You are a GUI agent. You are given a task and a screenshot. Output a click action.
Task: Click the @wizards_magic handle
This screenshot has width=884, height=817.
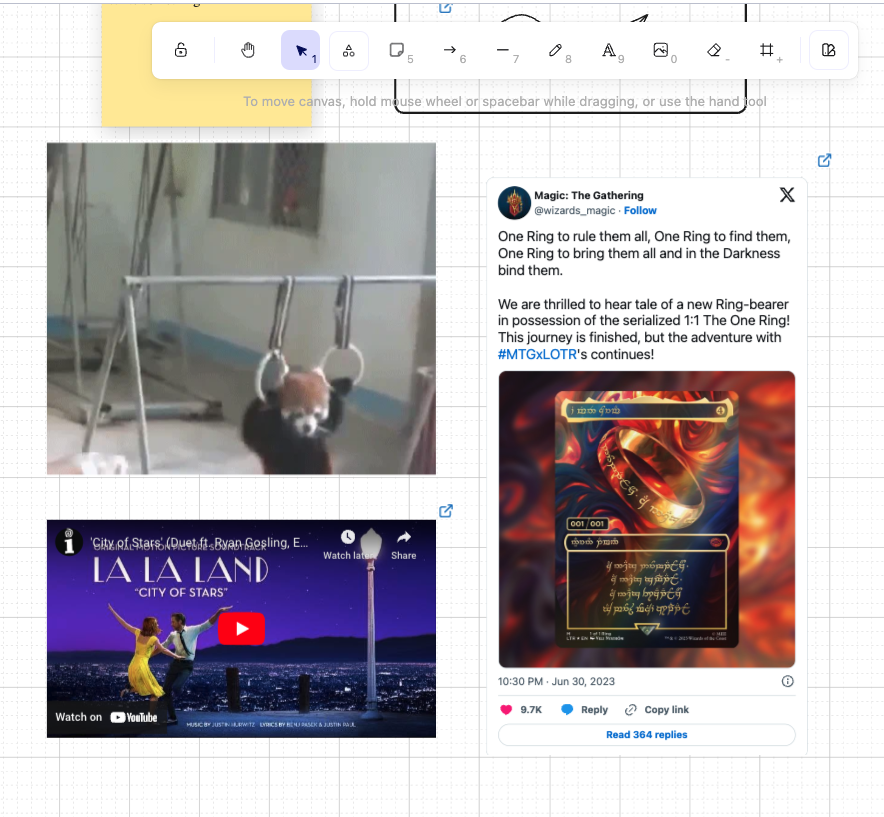click(574, 210)
